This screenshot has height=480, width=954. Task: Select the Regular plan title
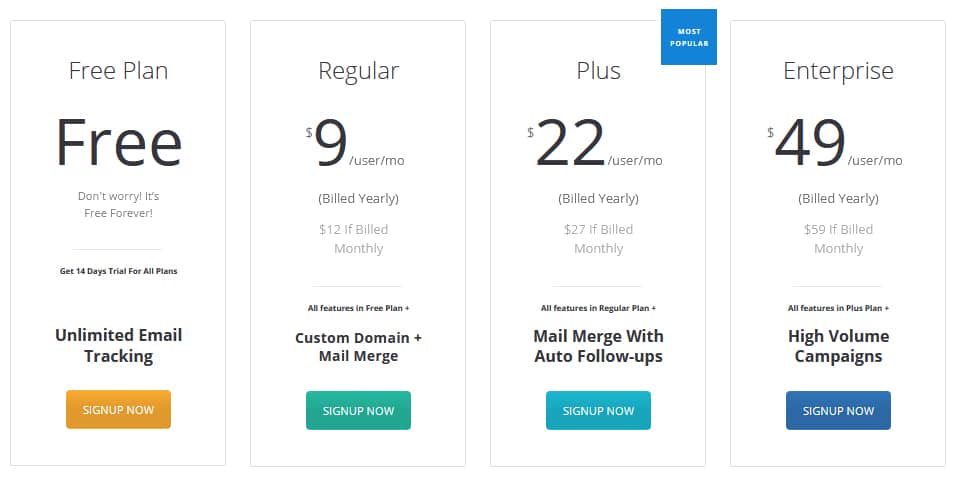coord(358,71)
